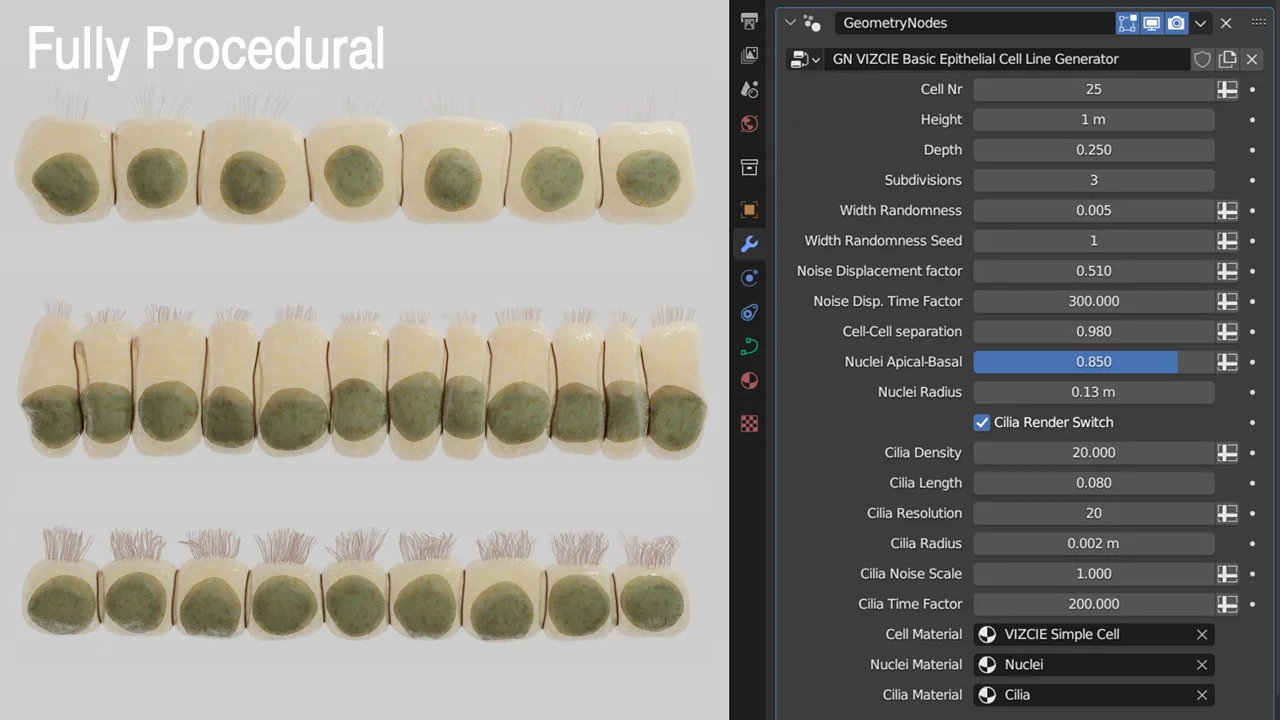Open the node group selector dropdown
1280x720 pixels.
coord(805,59)
